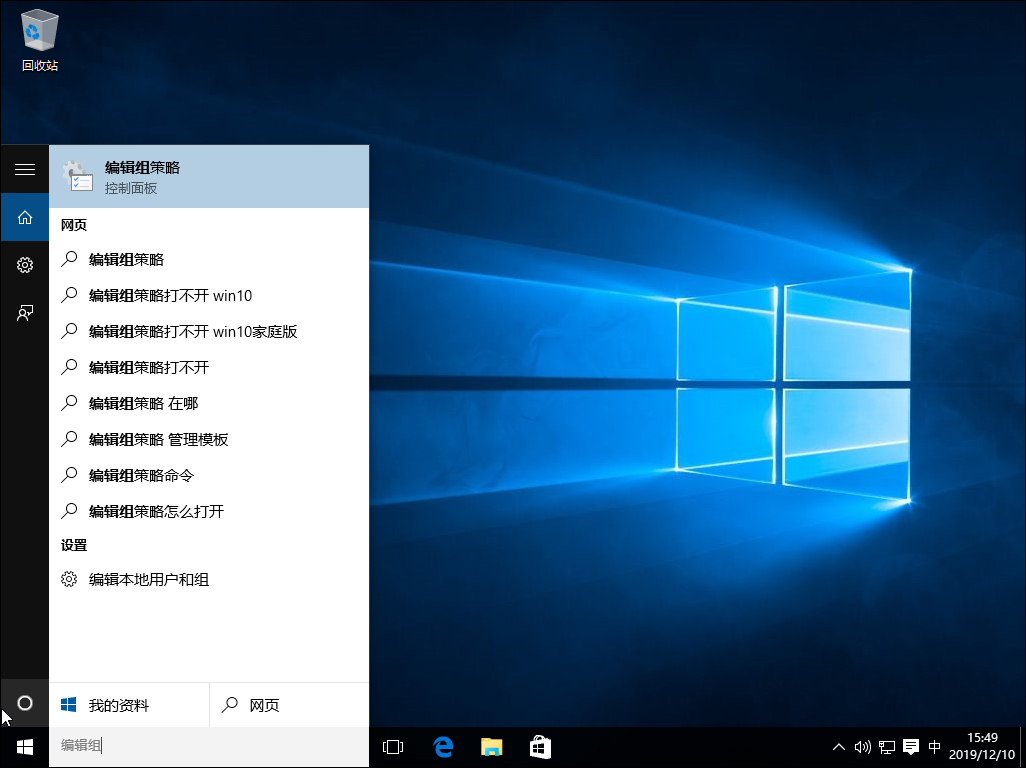
Task: Open search settings via gear icon
Action: (24, 265)
